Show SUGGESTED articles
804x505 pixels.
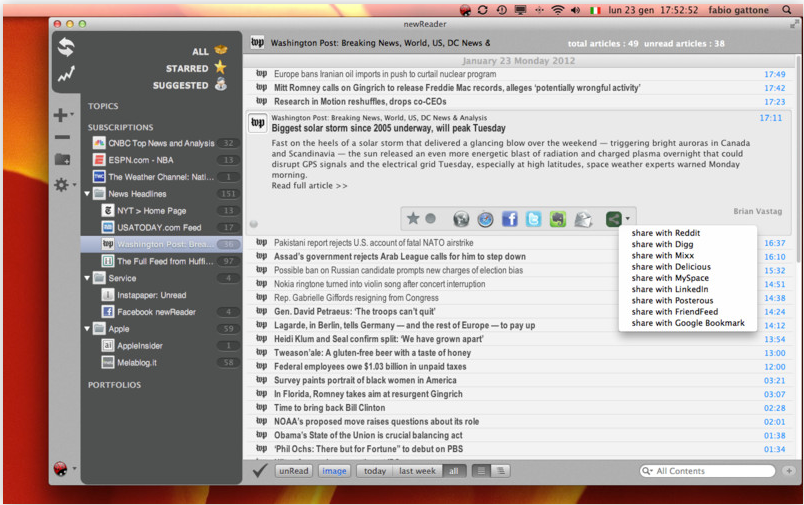coord(189,85)
